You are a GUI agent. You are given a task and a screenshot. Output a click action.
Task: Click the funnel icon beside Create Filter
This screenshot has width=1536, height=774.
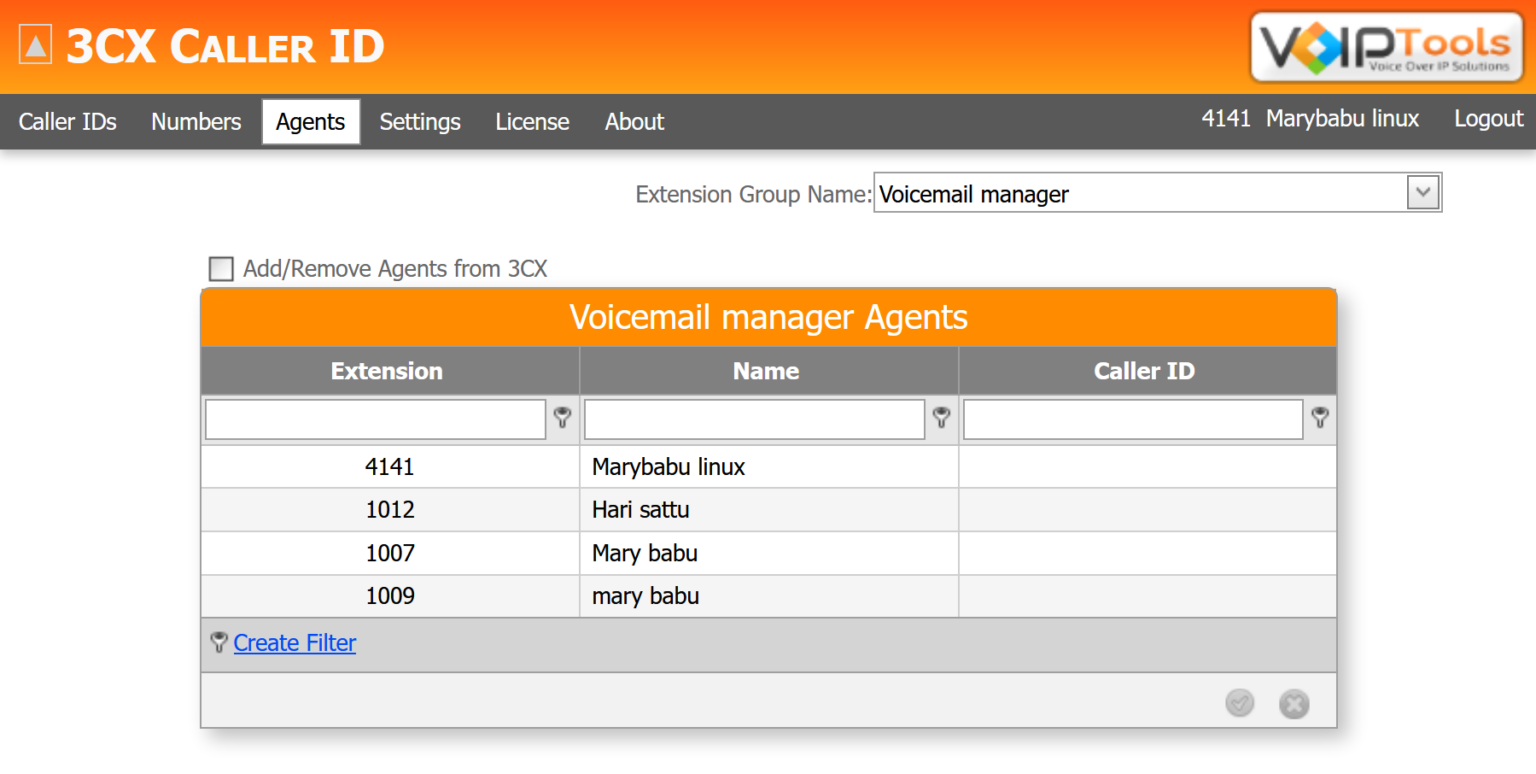[219, 643]
